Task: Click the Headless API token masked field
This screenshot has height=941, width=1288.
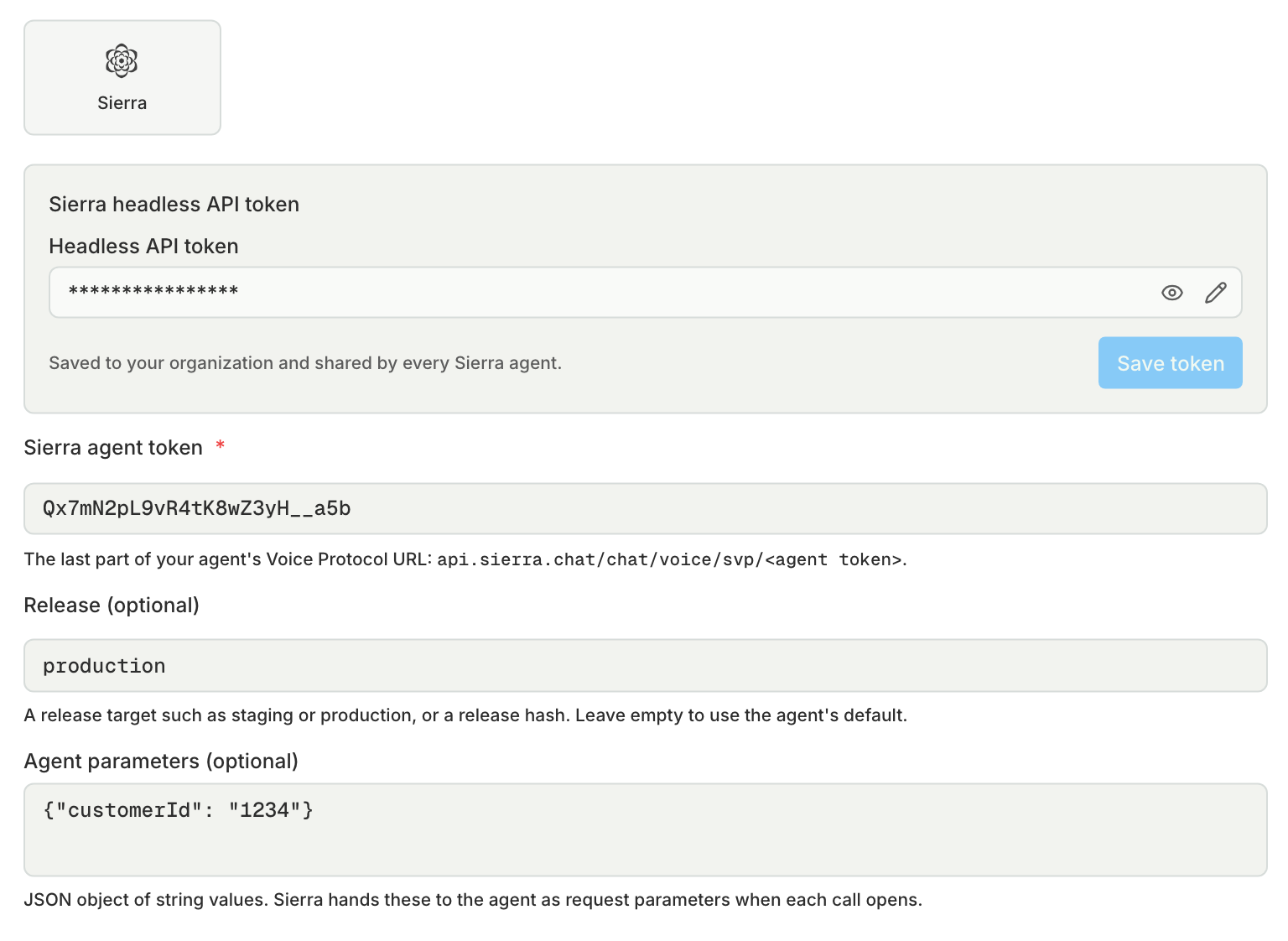Action: [x=646, y=293]
